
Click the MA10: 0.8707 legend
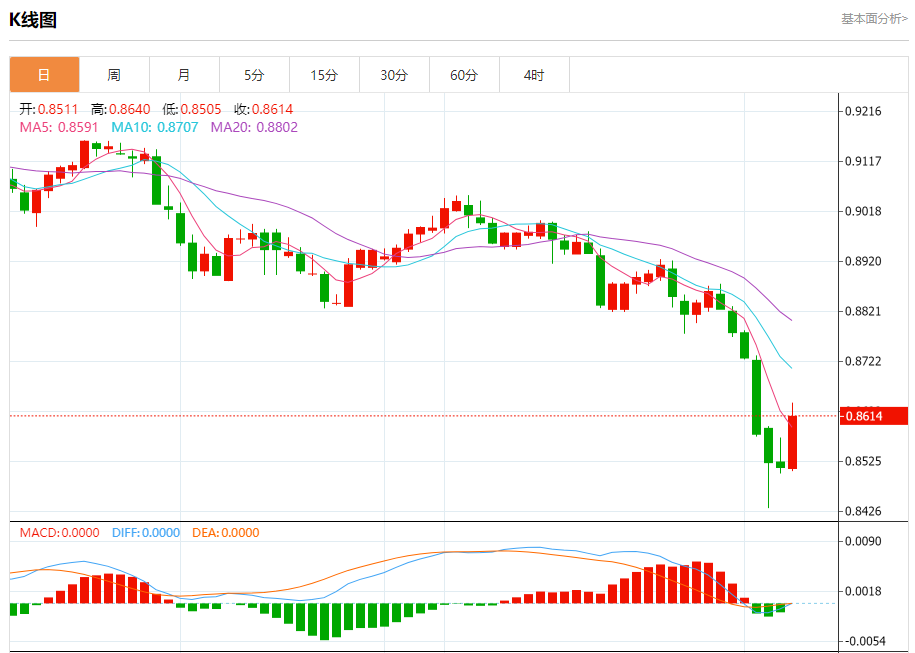pos(155,127)
